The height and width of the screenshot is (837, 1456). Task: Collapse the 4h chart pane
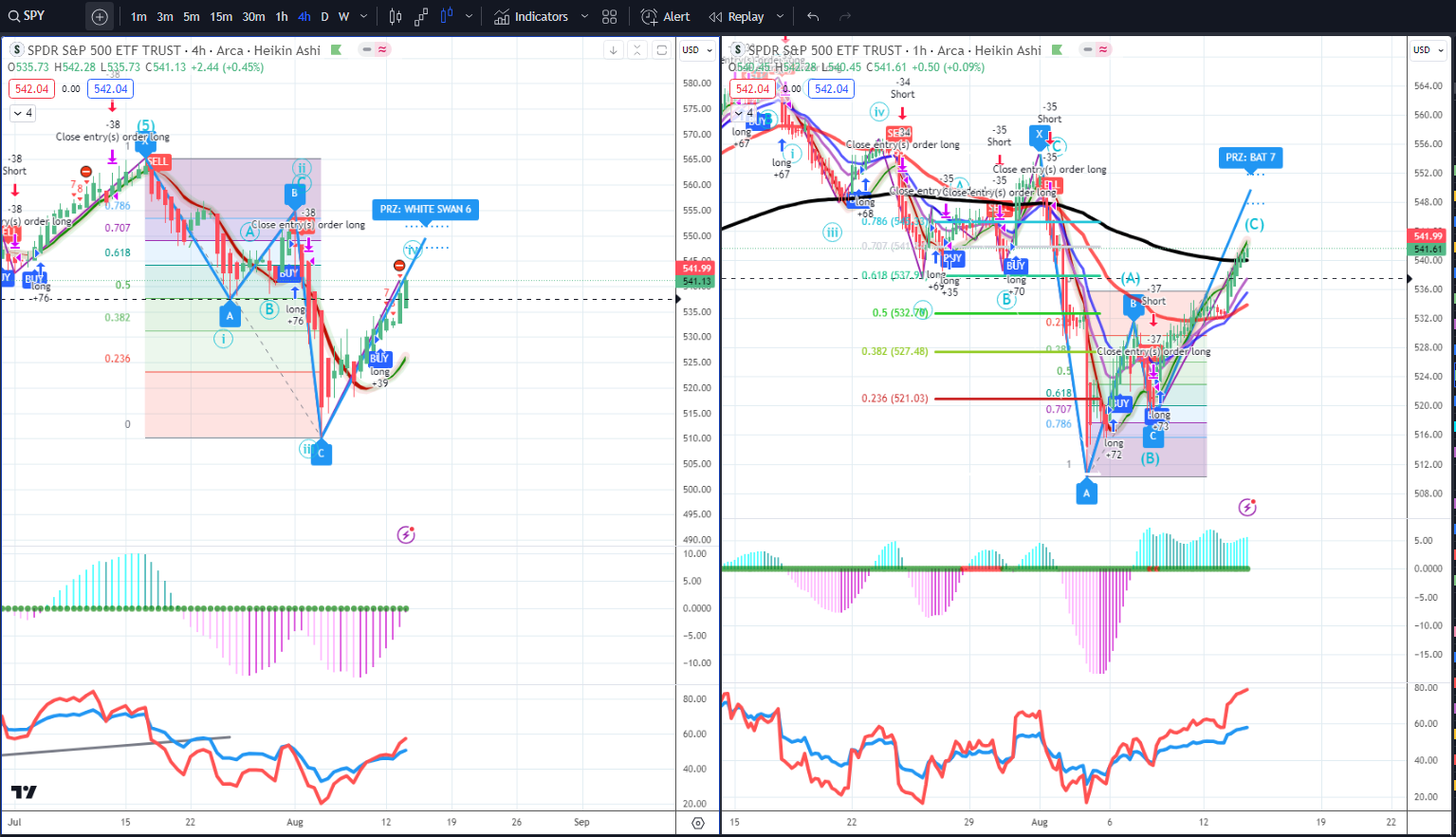637,50
